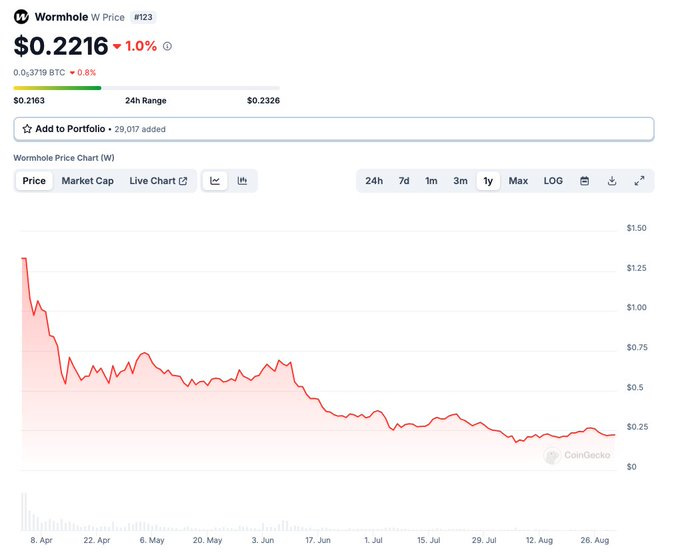Set chart range to 1m
The width and height of the screenshot is (680, 555).
[x=431, y=181]
